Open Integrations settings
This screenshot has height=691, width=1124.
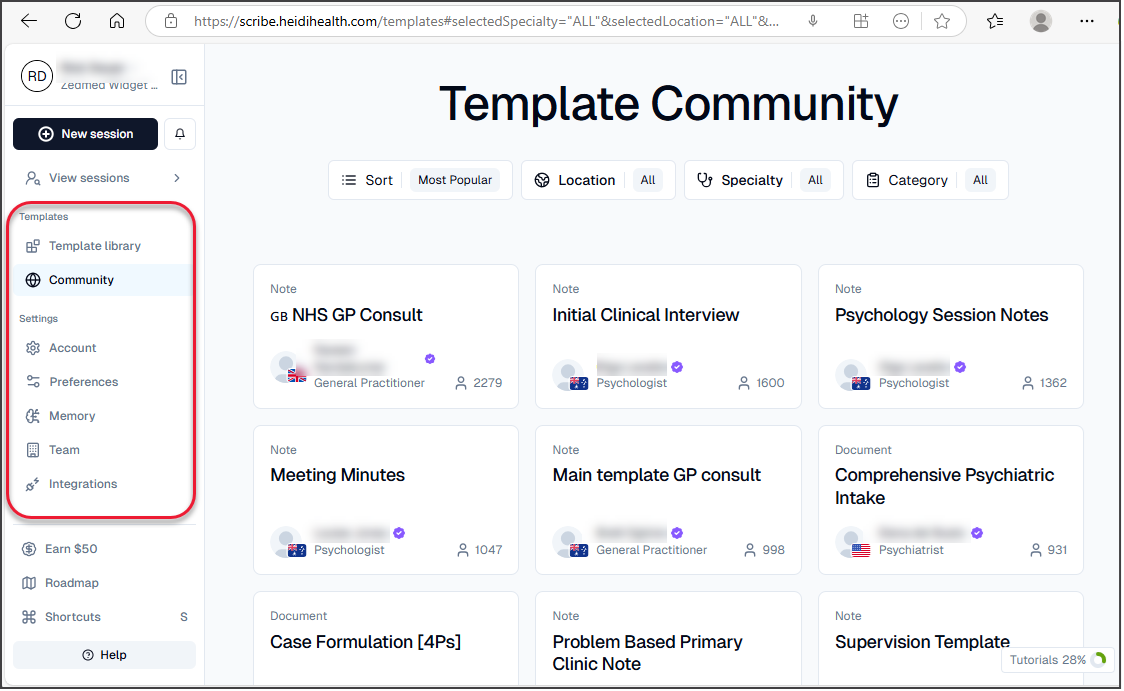click(103, 485)
